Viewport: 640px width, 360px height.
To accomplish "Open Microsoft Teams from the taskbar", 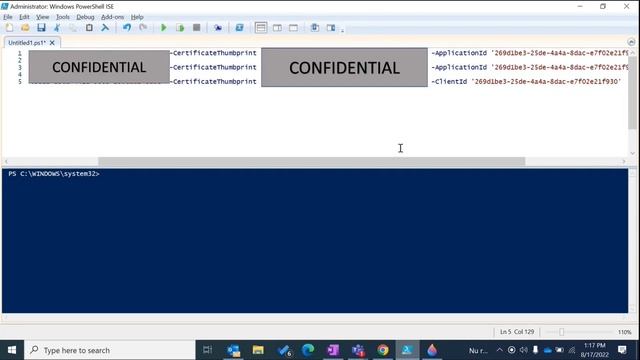I will point(358,350).
